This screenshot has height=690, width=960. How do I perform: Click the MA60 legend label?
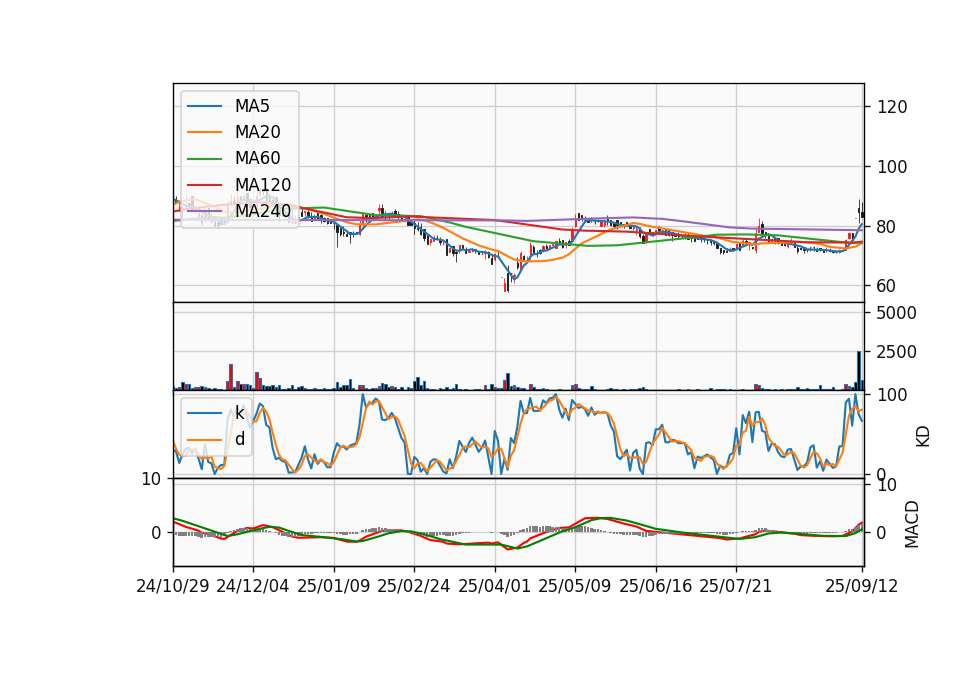[257, 158]
